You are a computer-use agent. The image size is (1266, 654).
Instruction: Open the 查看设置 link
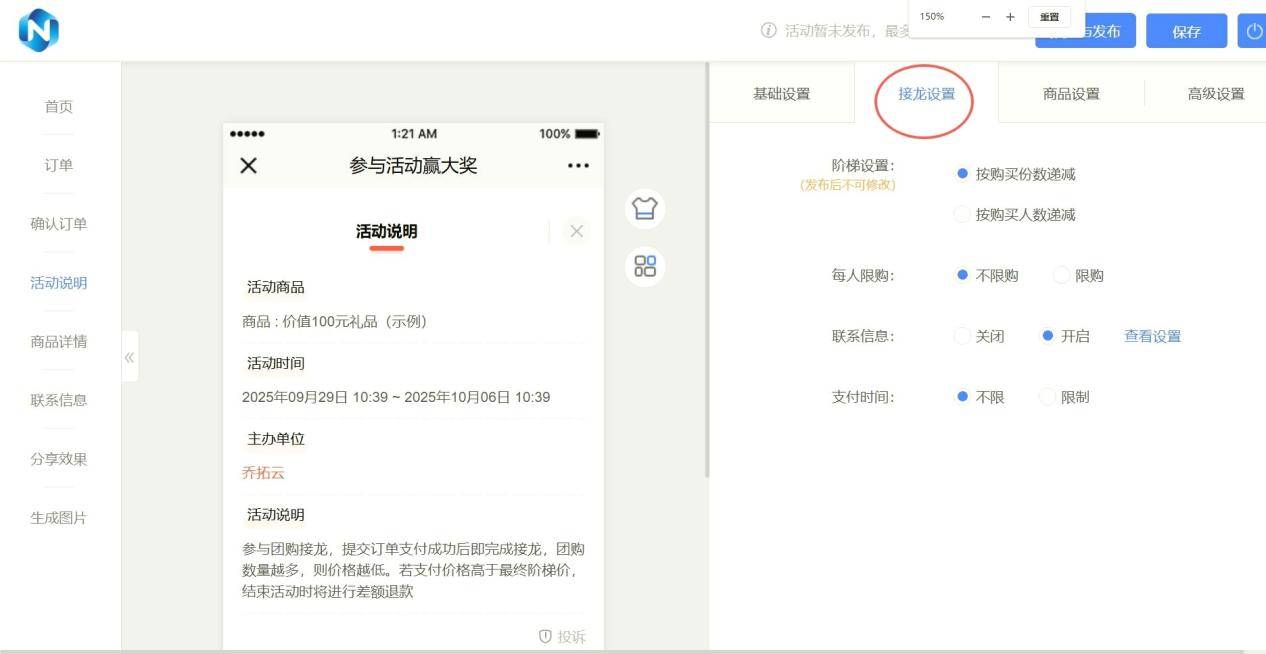pyautogui.click(x=1152, y=336)
